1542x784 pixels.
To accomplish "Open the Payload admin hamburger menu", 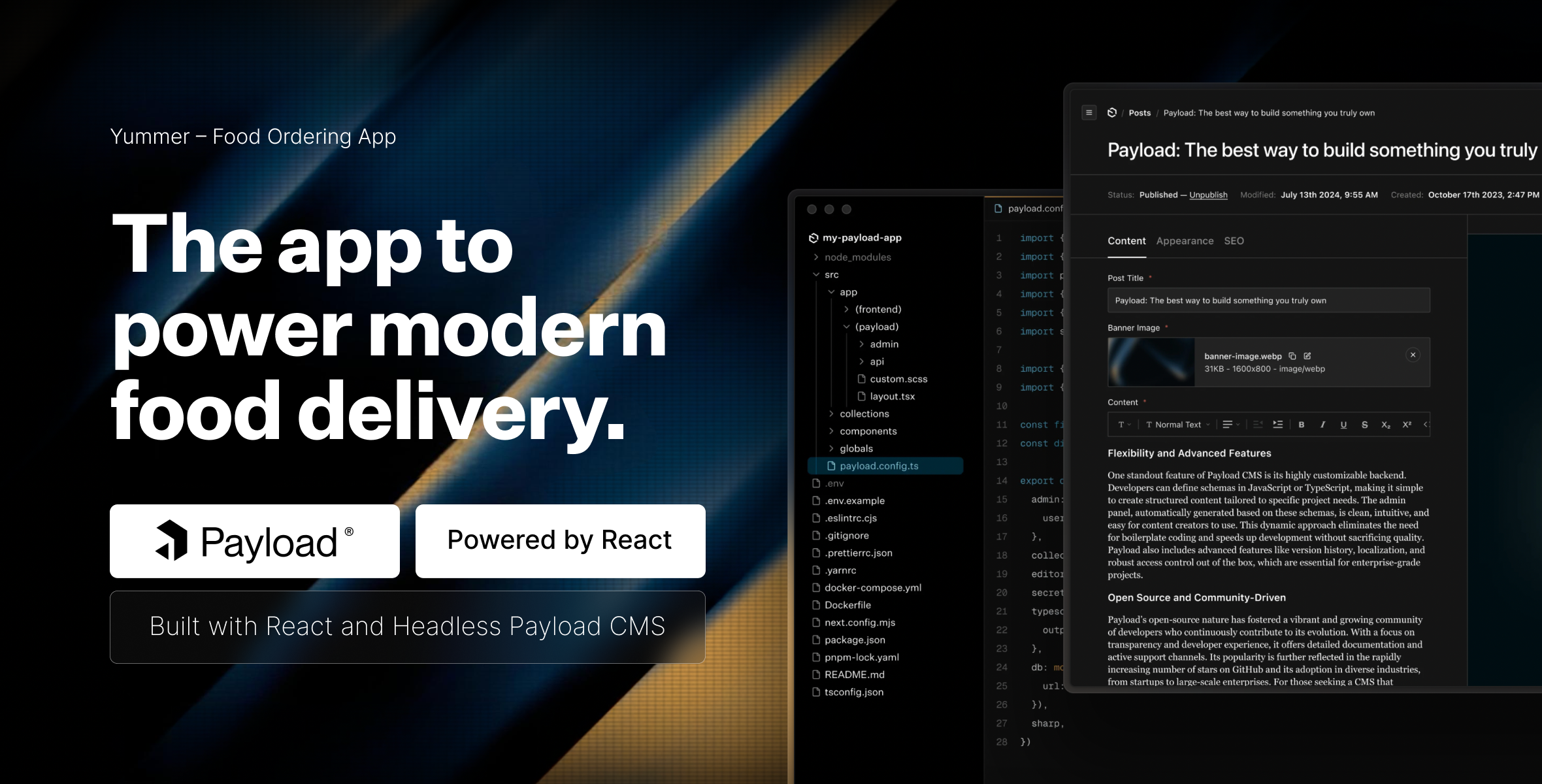I will (x=1089, y=112).
